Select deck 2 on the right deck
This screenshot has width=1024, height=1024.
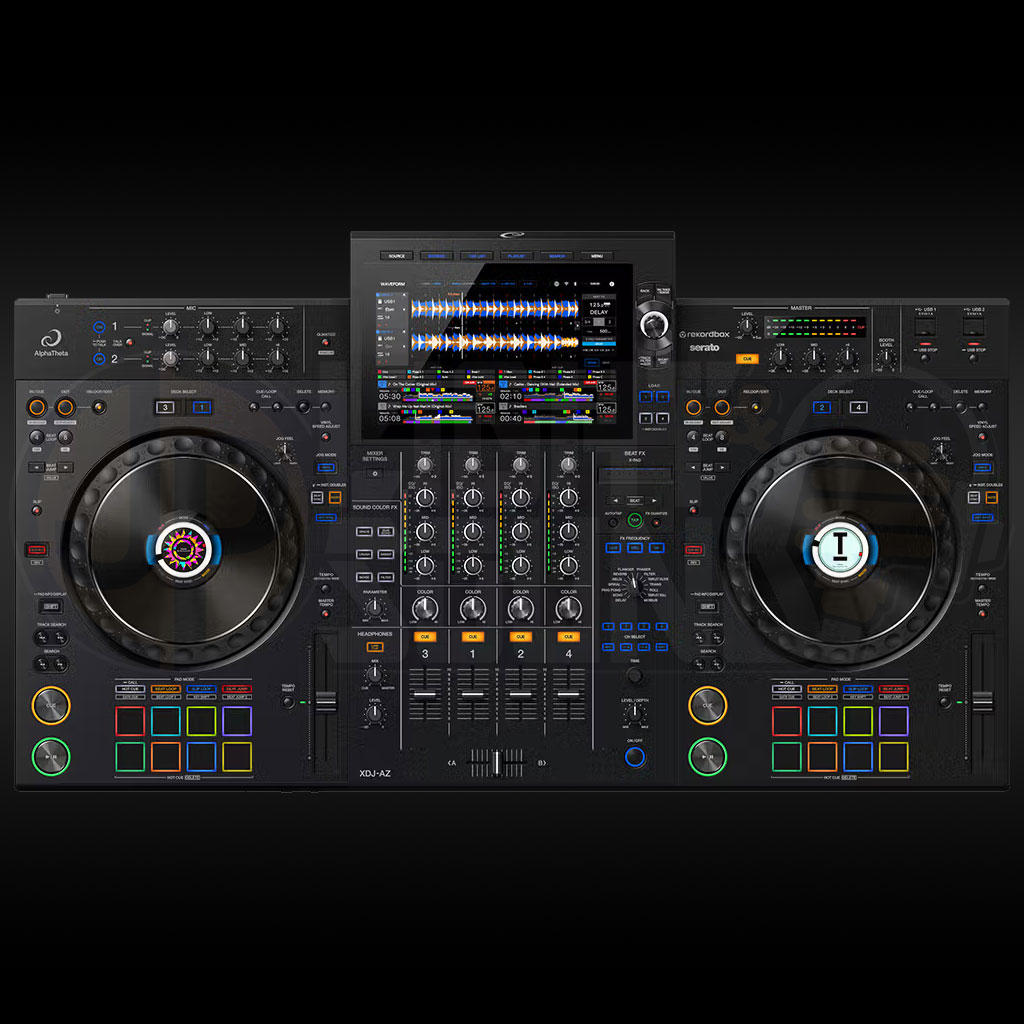click(822, 408)
